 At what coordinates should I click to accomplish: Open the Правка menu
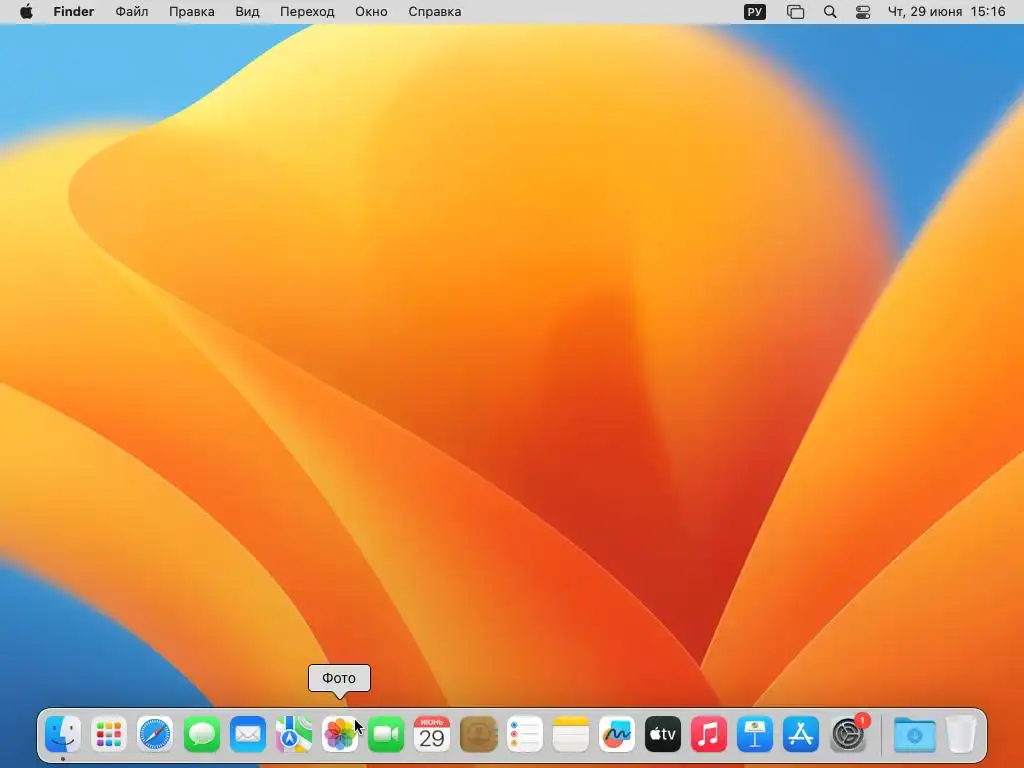click(191, 12)
